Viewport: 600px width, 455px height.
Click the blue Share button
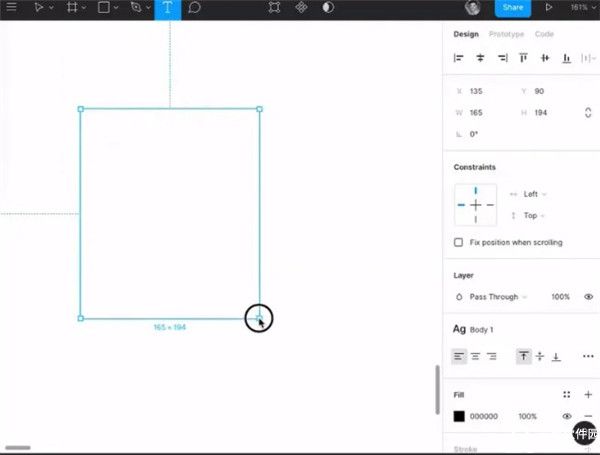pos(512,8)
